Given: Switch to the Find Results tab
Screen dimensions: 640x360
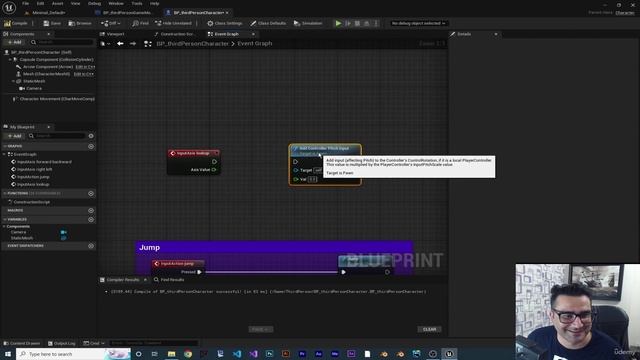Looking at the screenshot, I should pos(169,280).
